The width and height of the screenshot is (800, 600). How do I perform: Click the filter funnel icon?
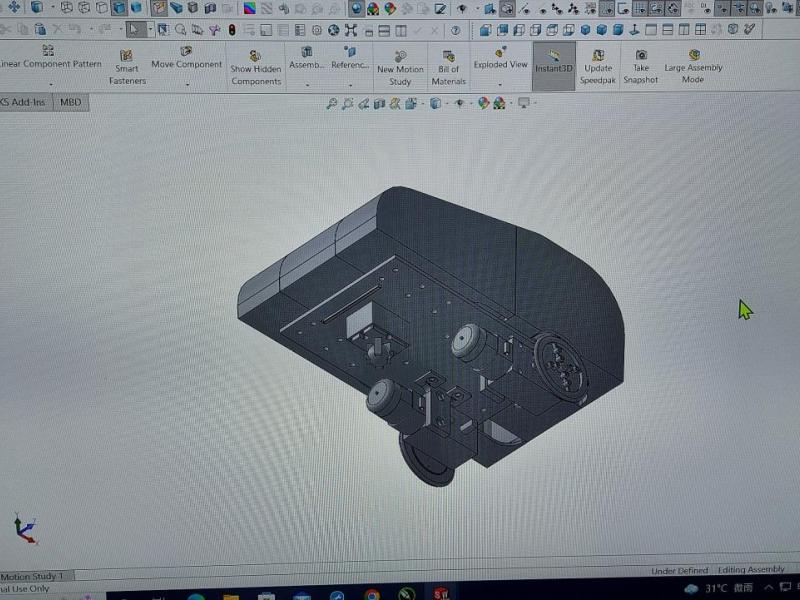214,30
